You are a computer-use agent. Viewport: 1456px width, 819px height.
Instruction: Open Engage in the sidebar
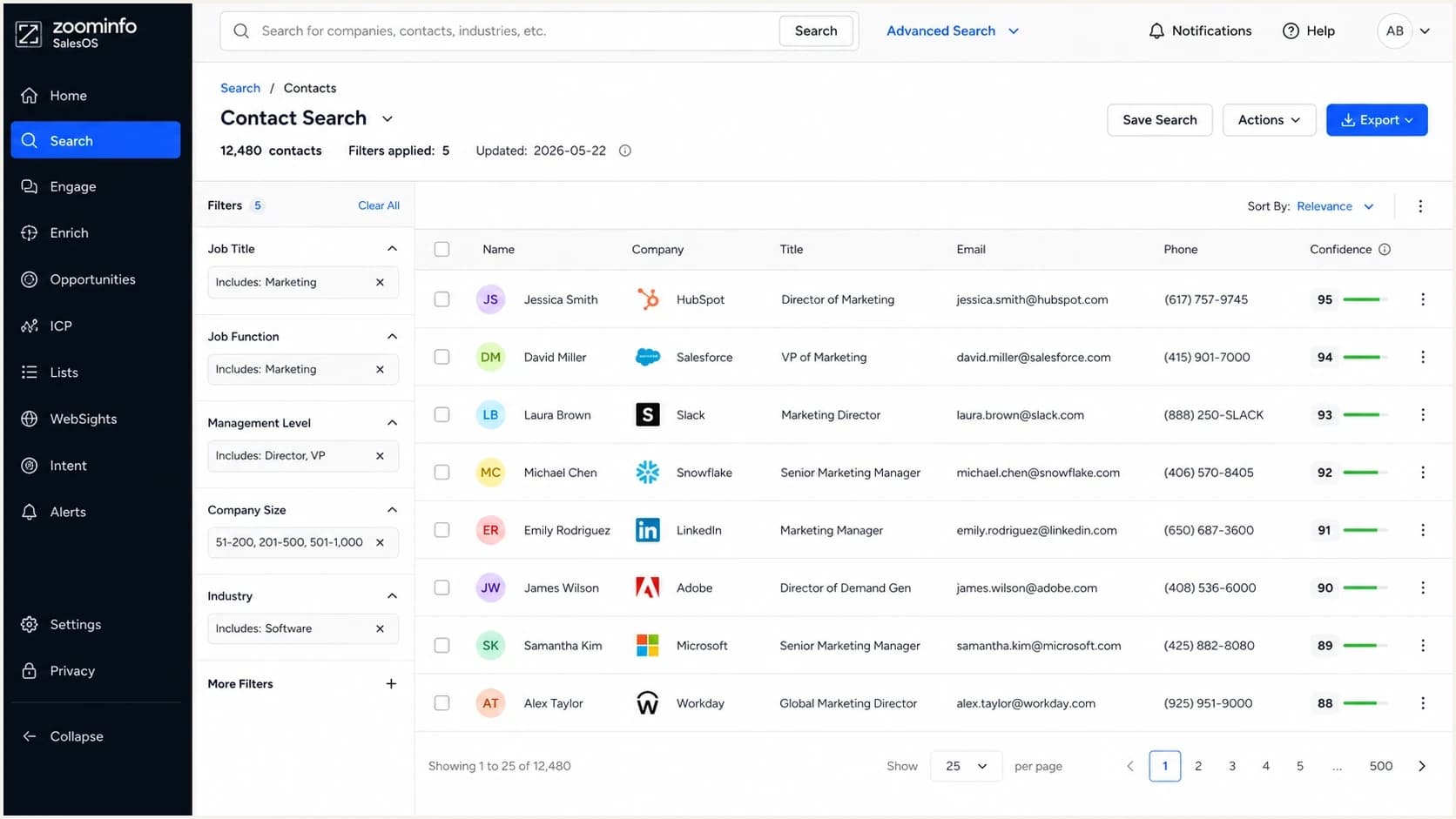[x=96, y=187]
